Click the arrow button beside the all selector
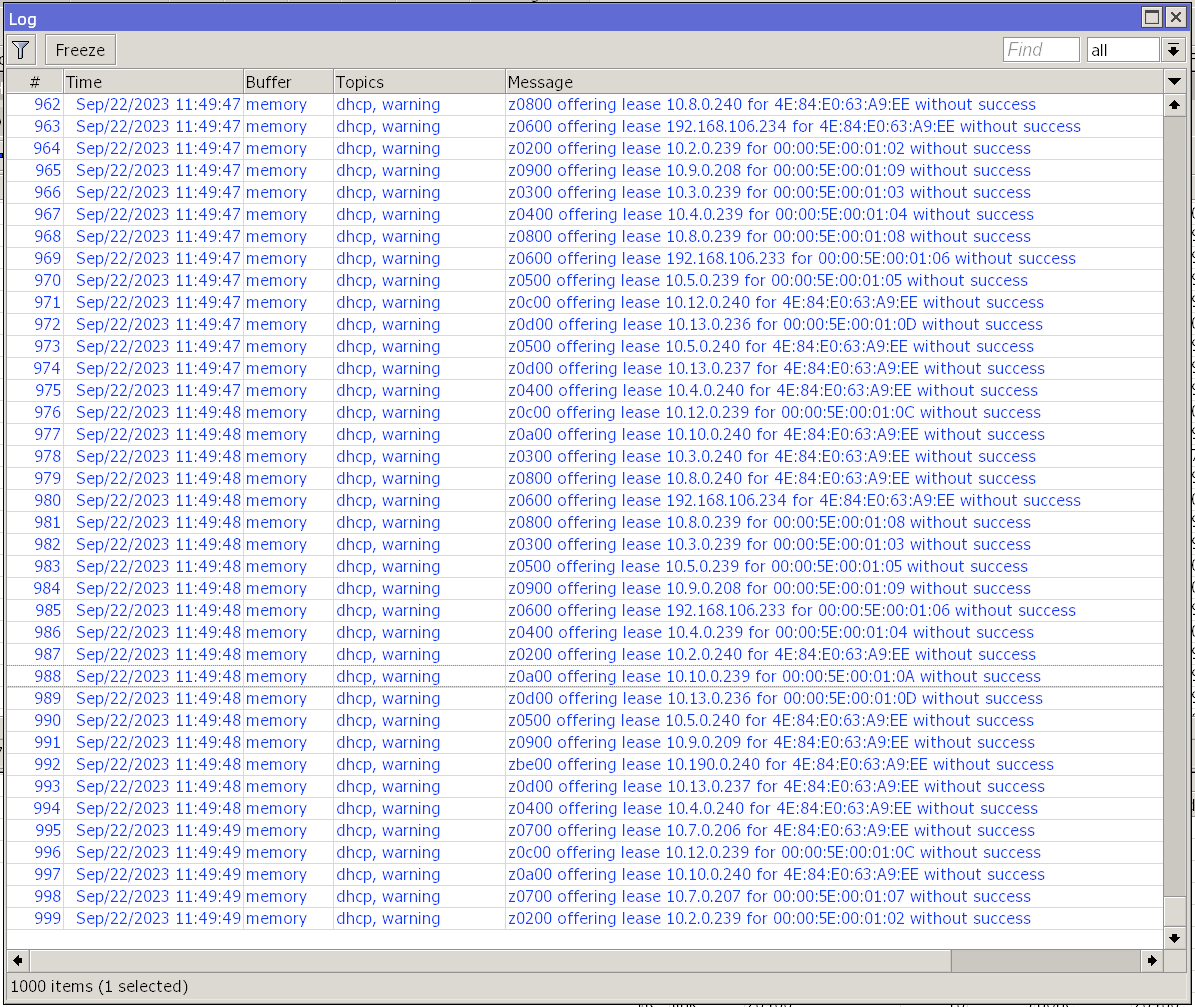 [x=1174, y=49]
